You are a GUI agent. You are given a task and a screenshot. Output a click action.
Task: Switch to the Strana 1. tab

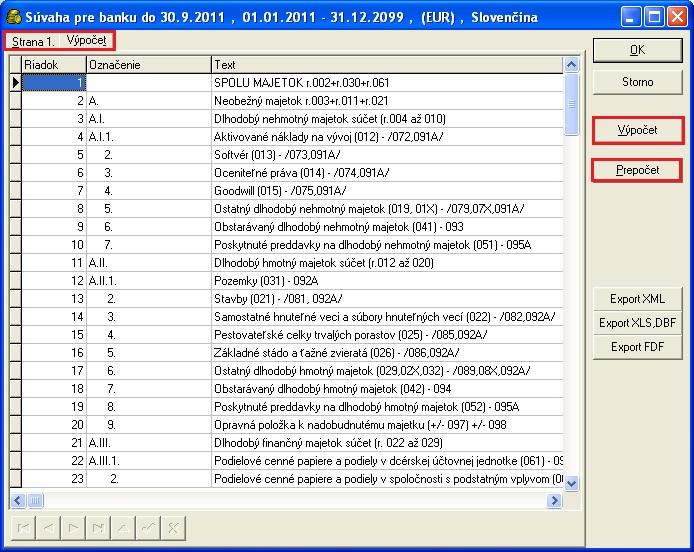point(33,41)
